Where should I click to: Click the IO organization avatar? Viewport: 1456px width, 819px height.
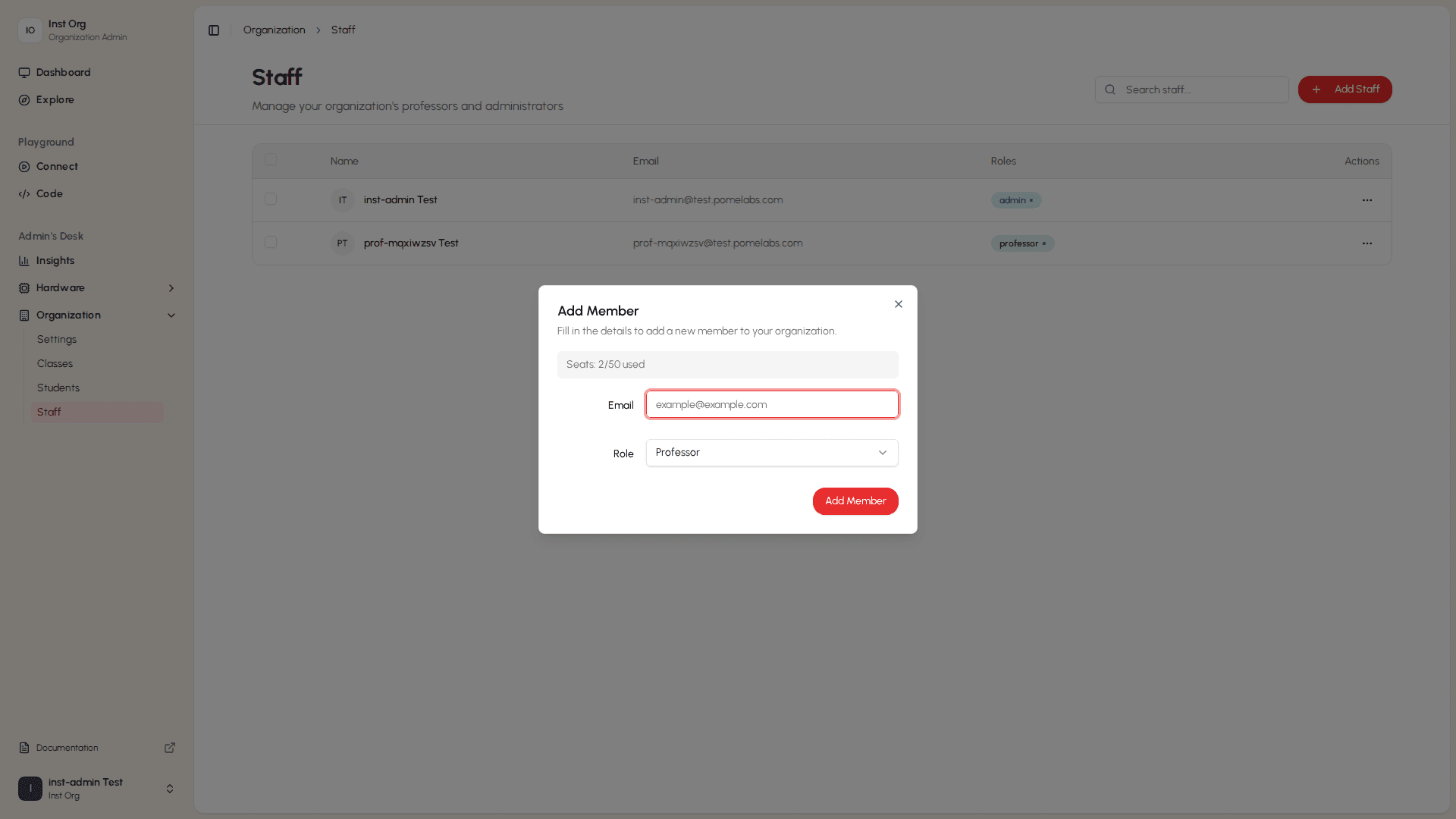click(30, 30)
